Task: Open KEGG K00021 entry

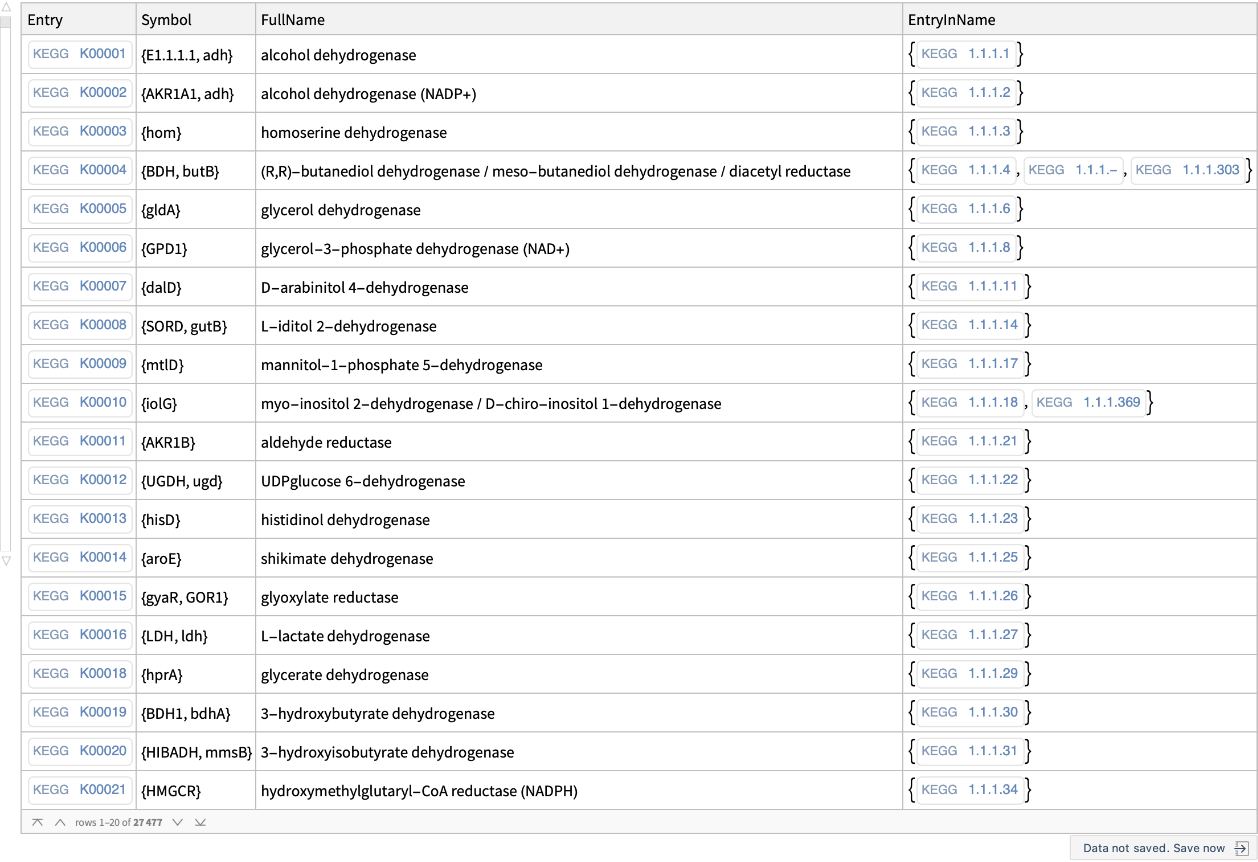Action: tap(80, 790)
